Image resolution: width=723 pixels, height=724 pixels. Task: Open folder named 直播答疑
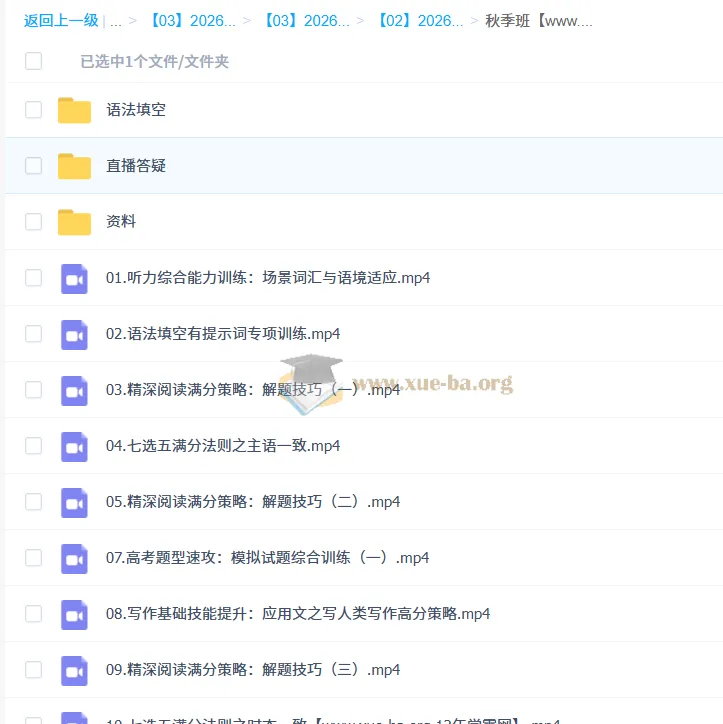coord(136,166)
